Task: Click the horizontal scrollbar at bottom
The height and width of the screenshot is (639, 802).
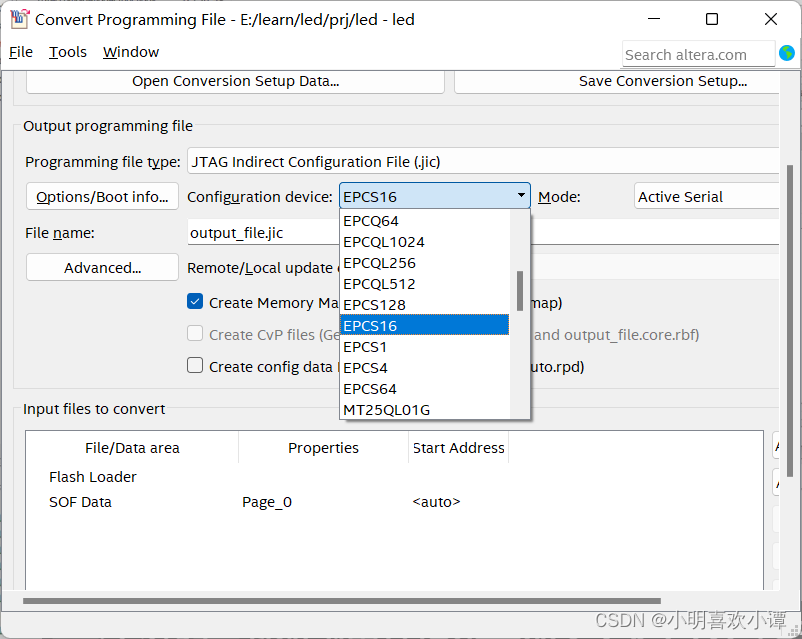Action: pos(342,601)
